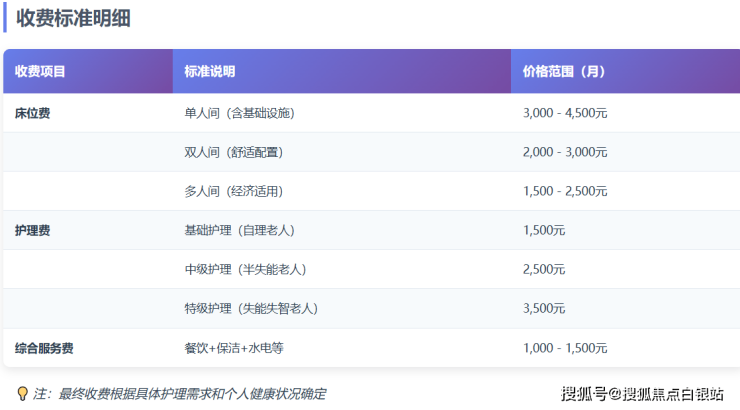The image size is (740, 410).
Task: Select the 标准说明 column header
Action: (x=209, y=72)
